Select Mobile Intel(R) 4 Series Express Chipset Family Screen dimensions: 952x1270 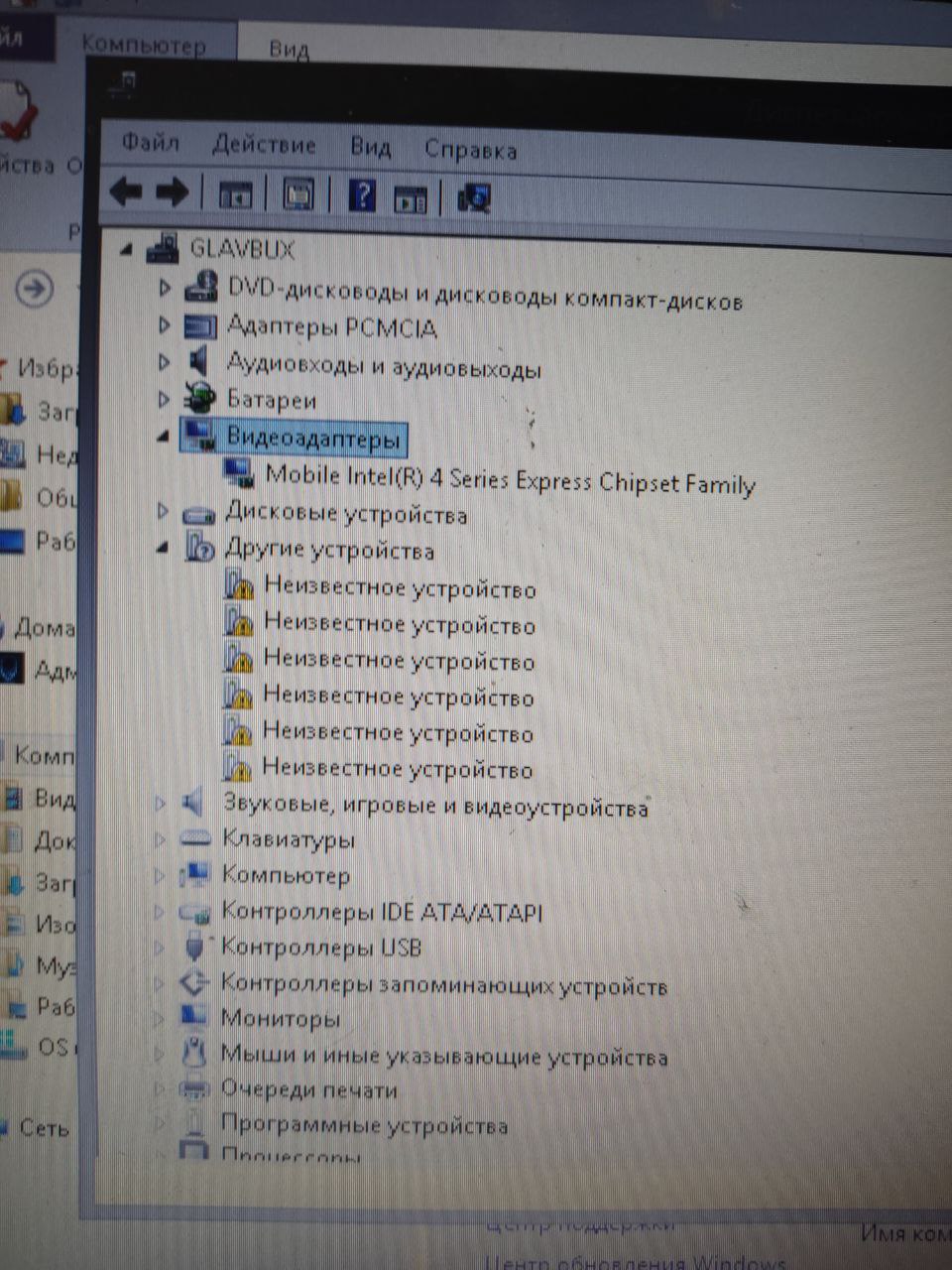(x=510, y=480)
